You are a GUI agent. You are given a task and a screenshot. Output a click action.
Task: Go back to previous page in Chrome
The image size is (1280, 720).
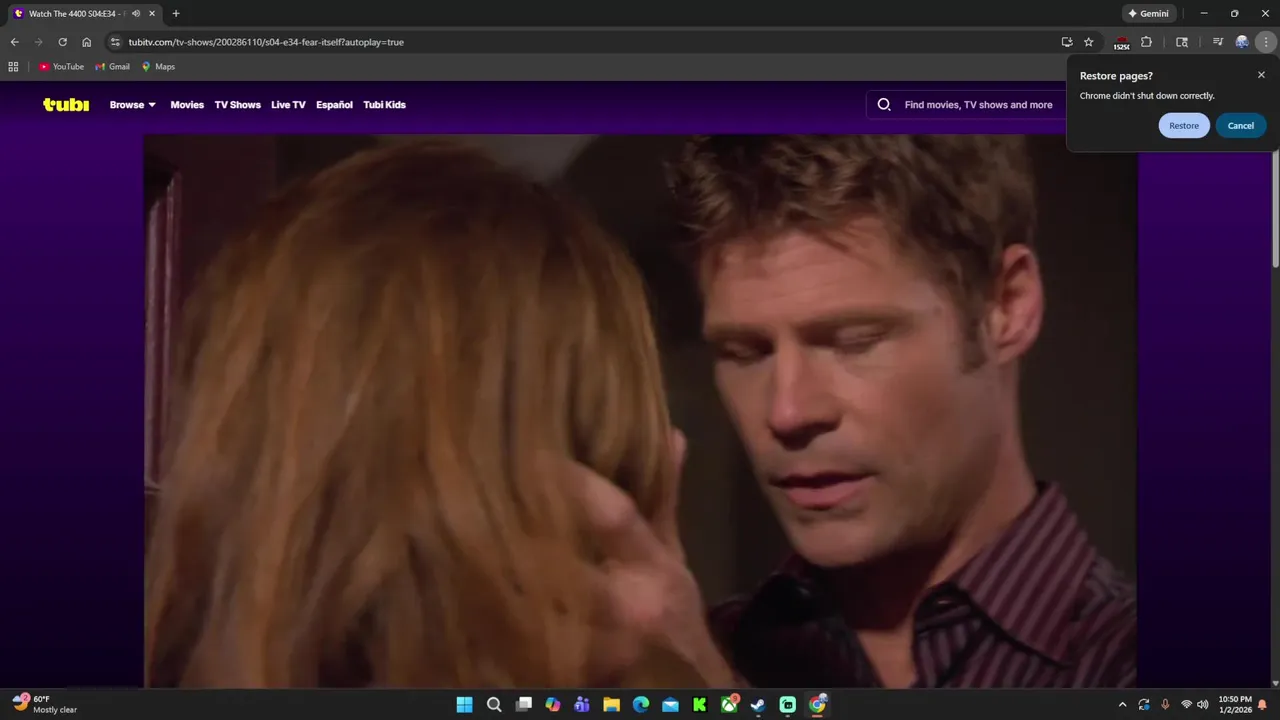14,42
